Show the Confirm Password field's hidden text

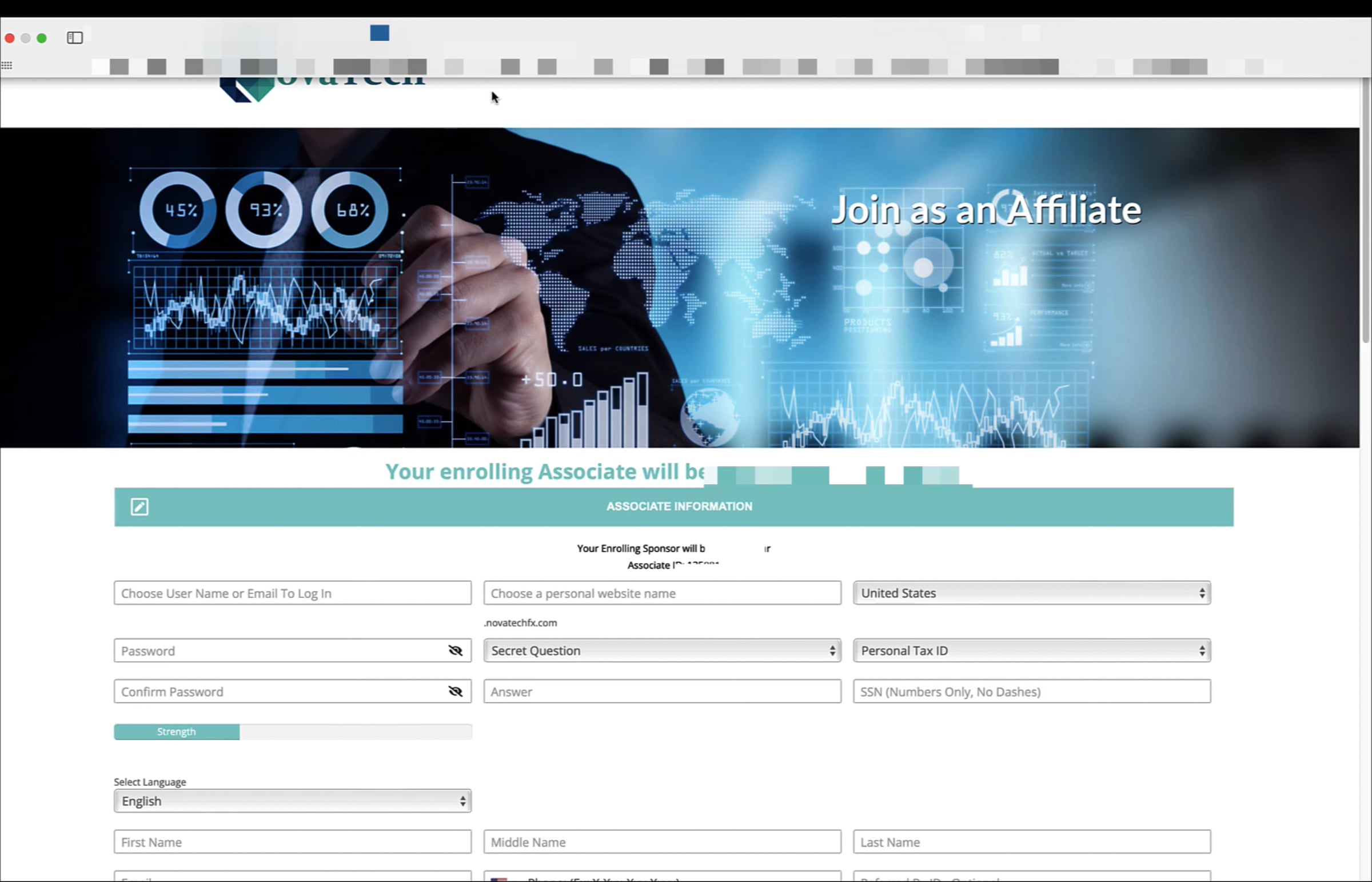click(455, 692)
